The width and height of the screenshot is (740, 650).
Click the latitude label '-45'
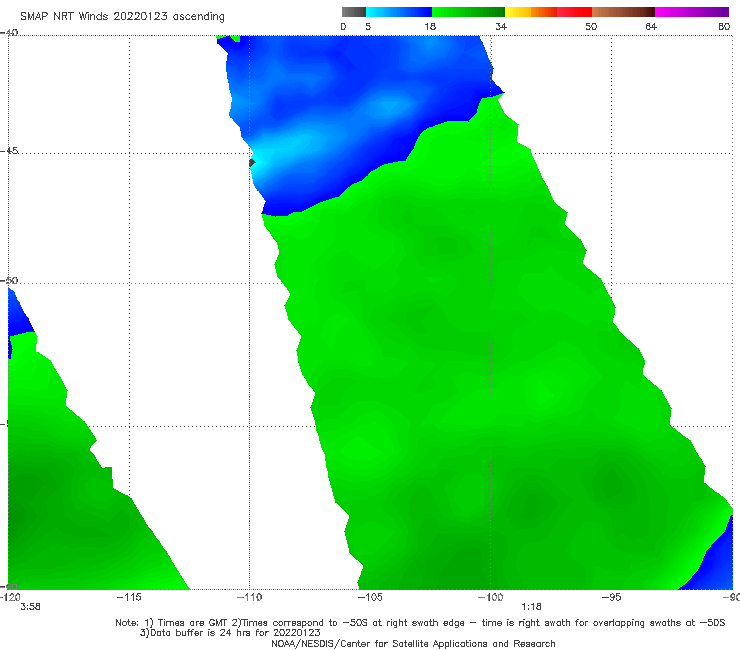coord(9,151)
